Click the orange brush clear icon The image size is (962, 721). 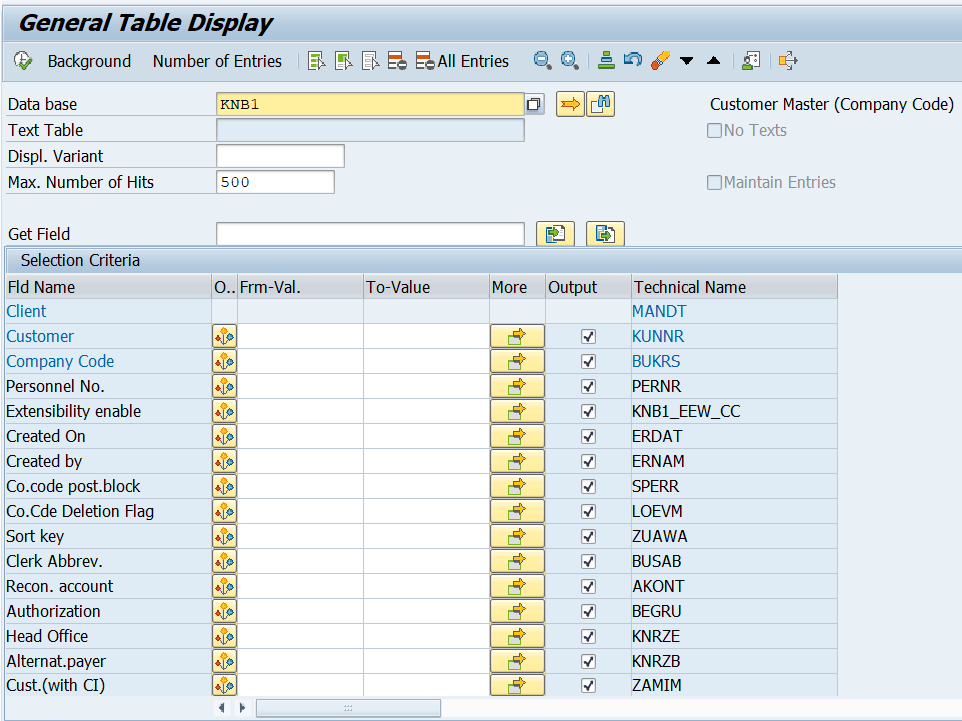(x=660, y=60)
